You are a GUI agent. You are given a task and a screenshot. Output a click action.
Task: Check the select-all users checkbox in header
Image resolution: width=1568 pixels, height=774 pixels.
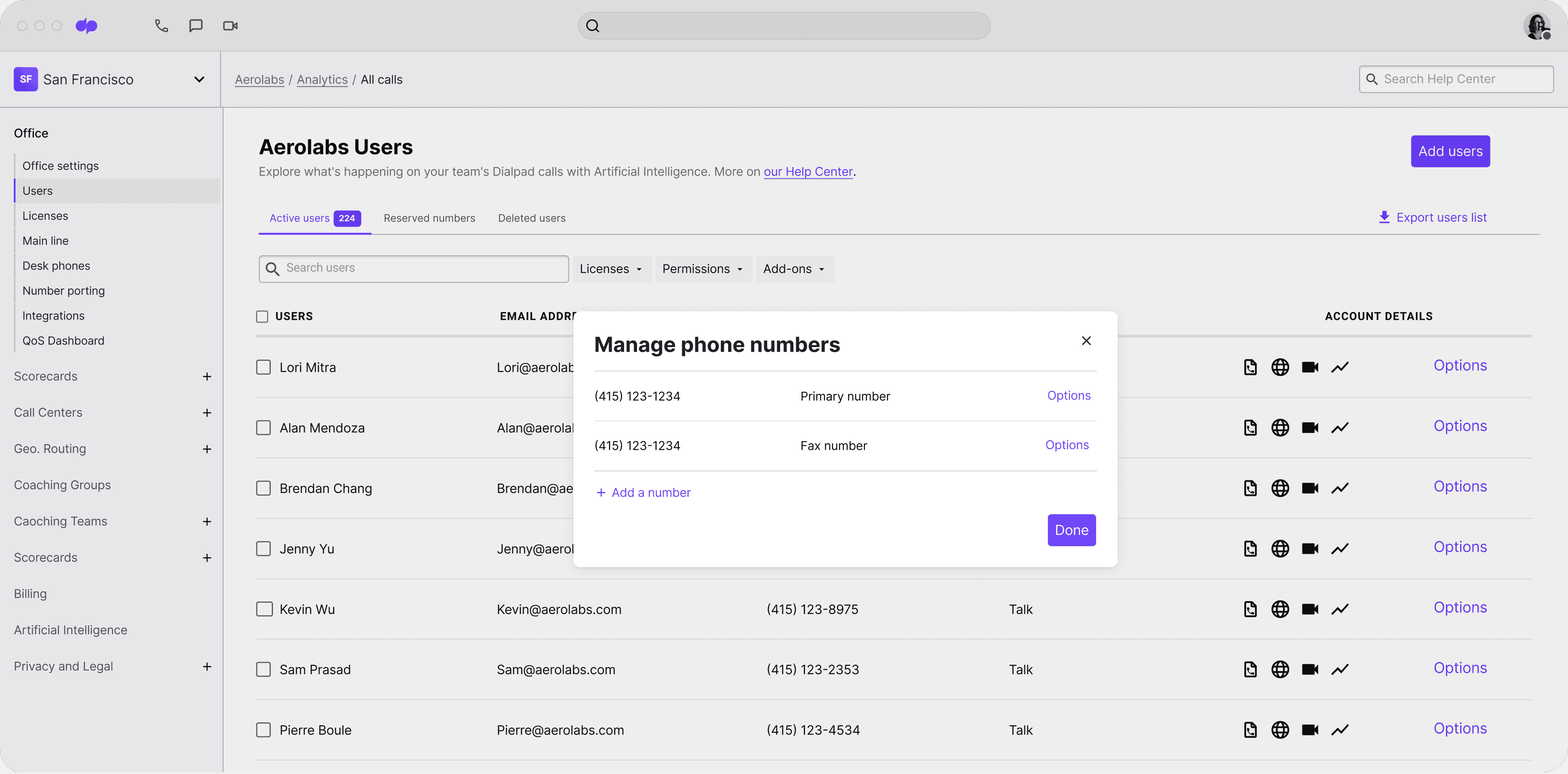[262, 316]
